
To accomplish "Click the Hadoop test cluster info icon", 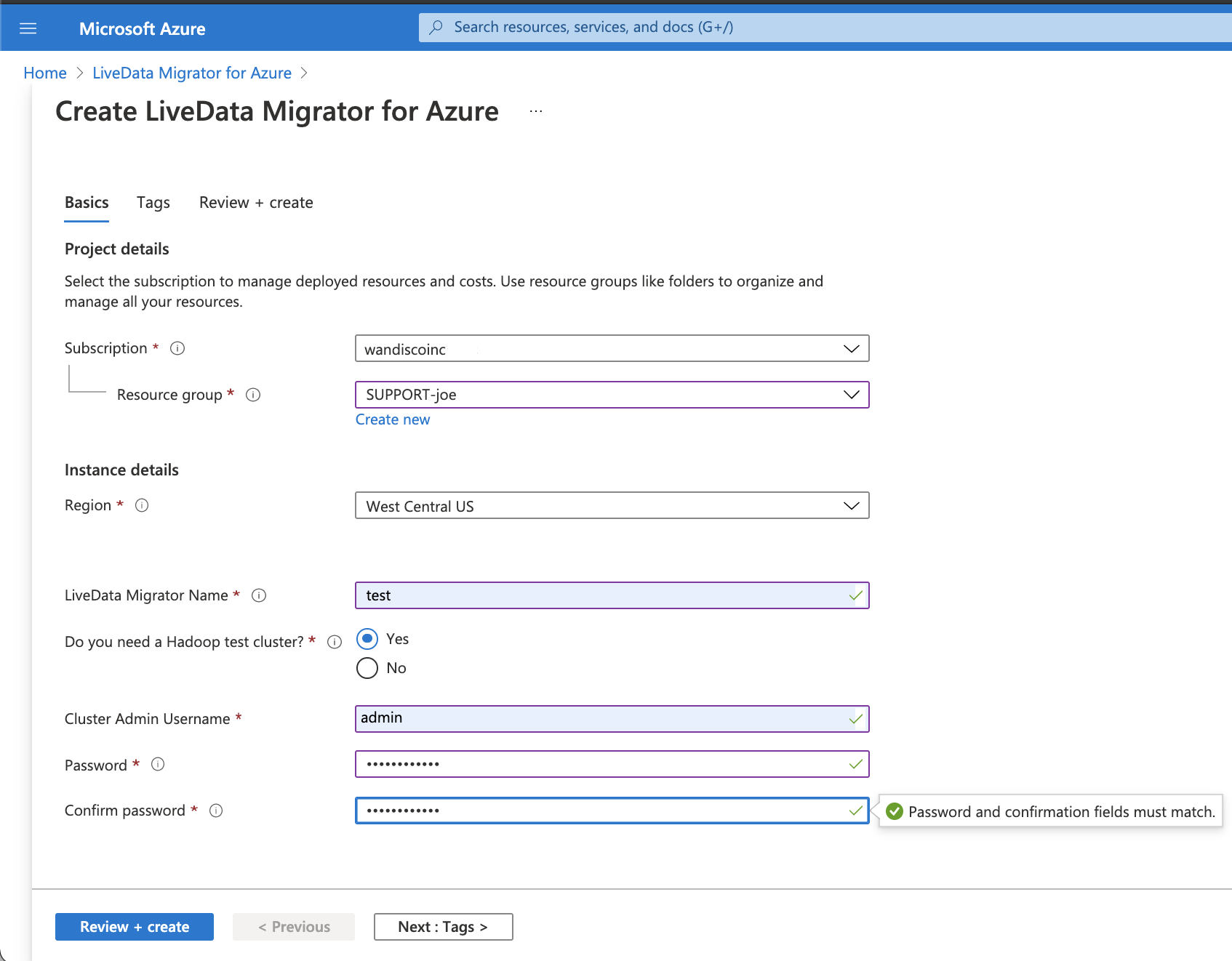I will (335, 641).
